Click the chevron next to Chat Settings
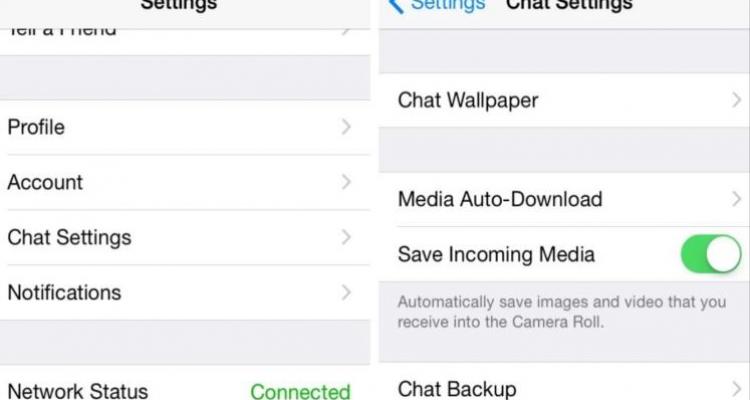 [346, 237]
